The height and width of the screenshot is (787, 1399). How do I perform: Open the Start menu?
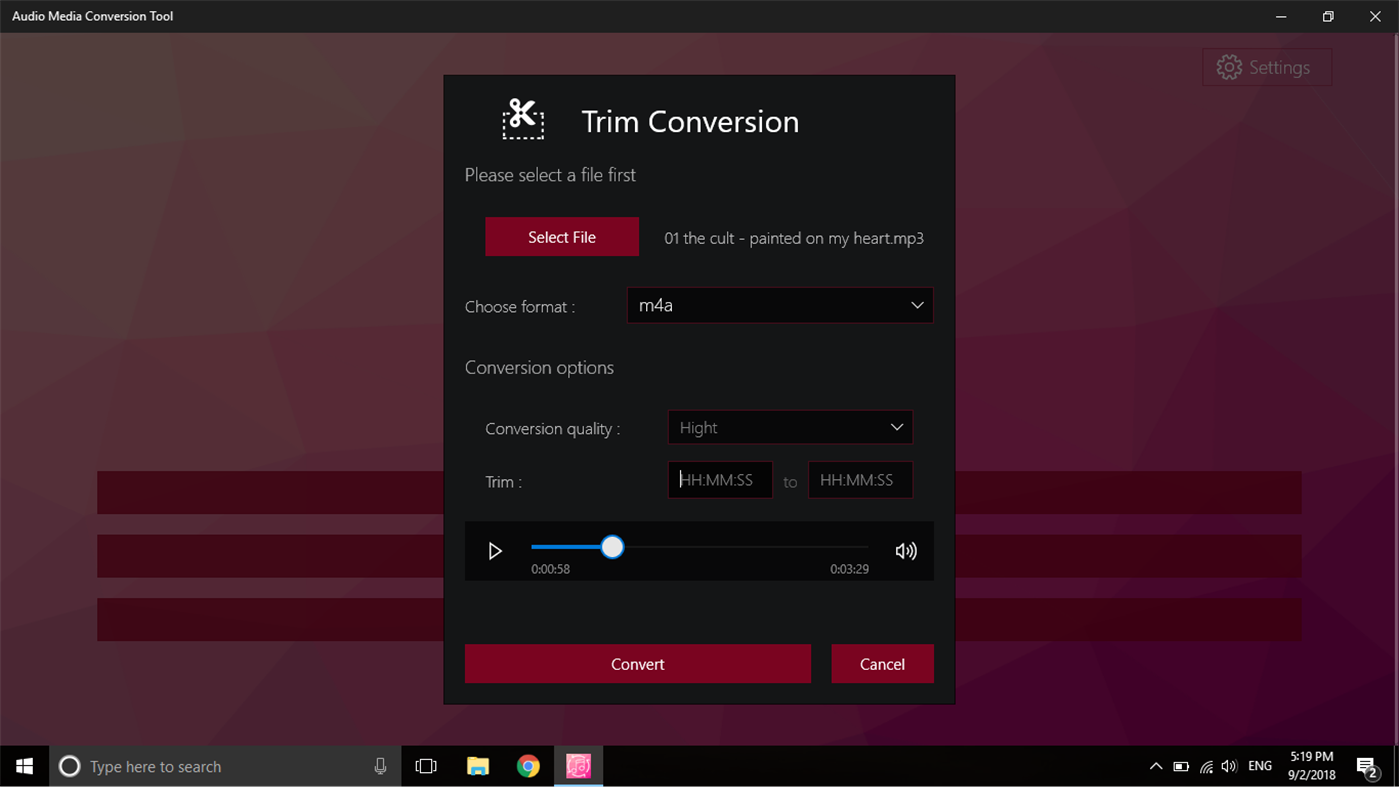[x=24, y=766]
